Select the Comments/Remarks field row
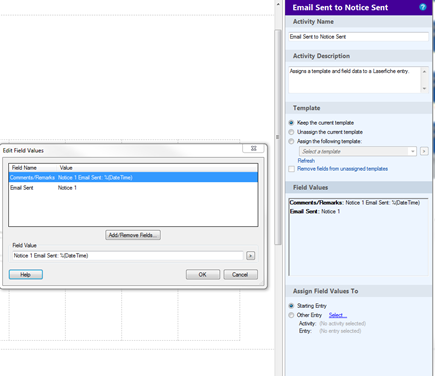Screen dimensions: 435x376 tap(133, 177)
